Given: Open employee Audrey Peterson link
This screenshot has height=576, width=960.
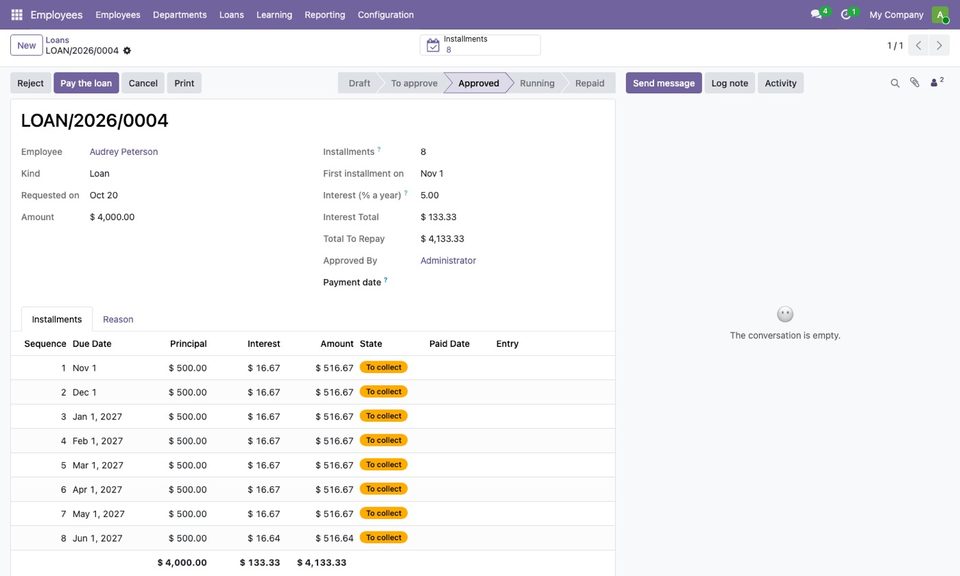Looking at the screenshot, I should (124, 152).
